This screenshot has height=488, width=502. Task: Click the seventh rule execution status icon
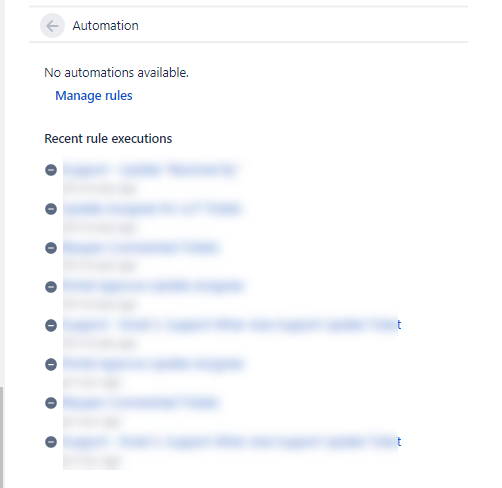coord(51,403)
